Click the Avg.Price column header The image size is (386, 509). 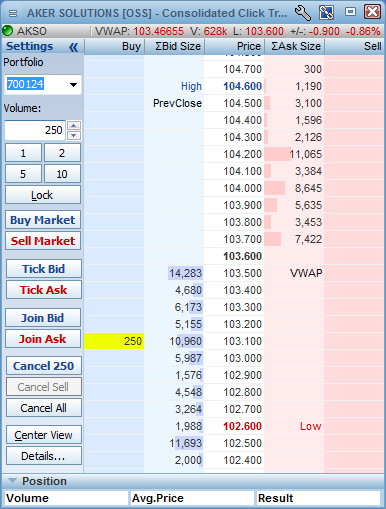[192, 498]
